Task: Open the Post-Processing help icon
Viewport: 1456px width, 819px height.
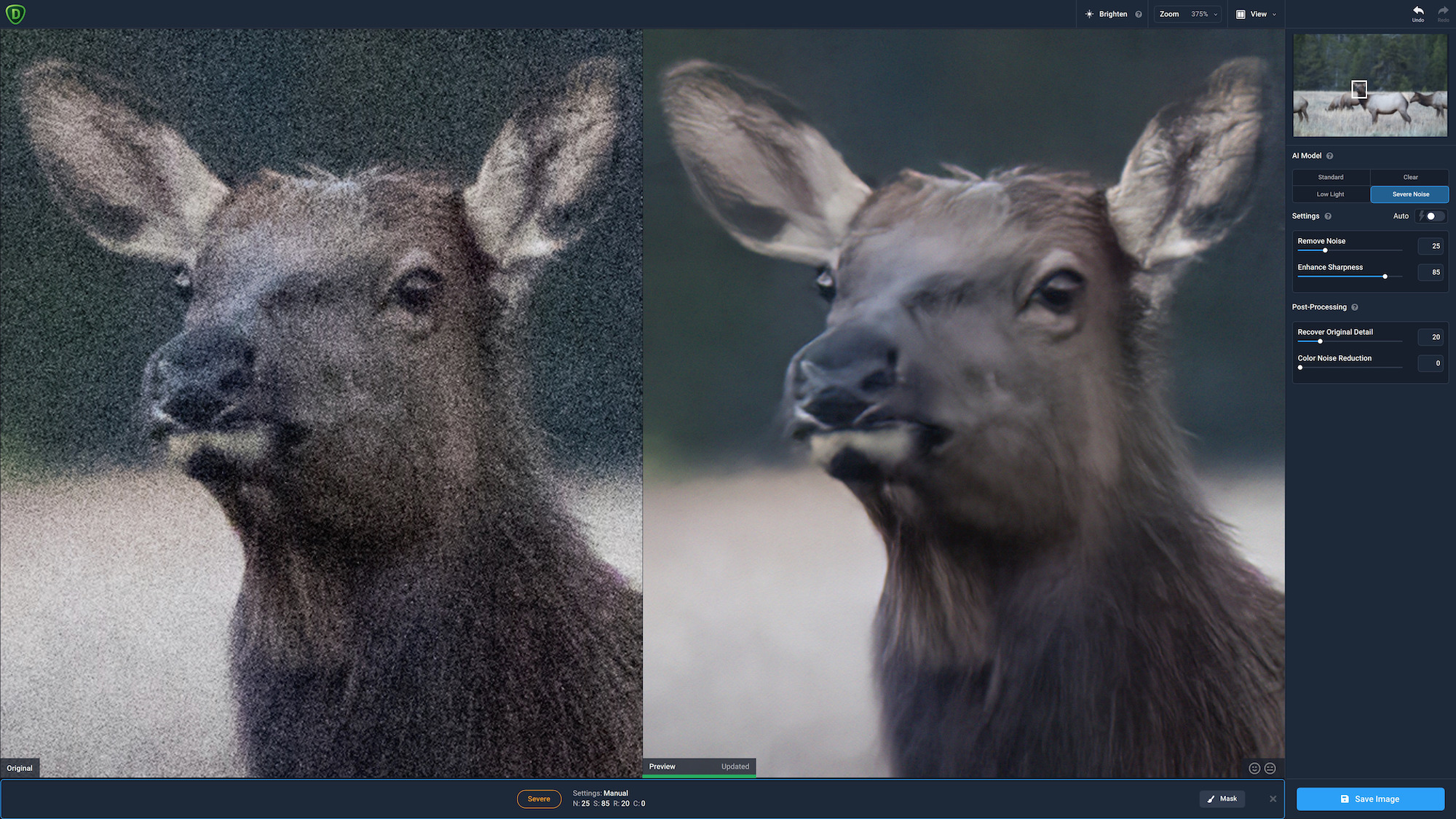Action: [1355, 307]
